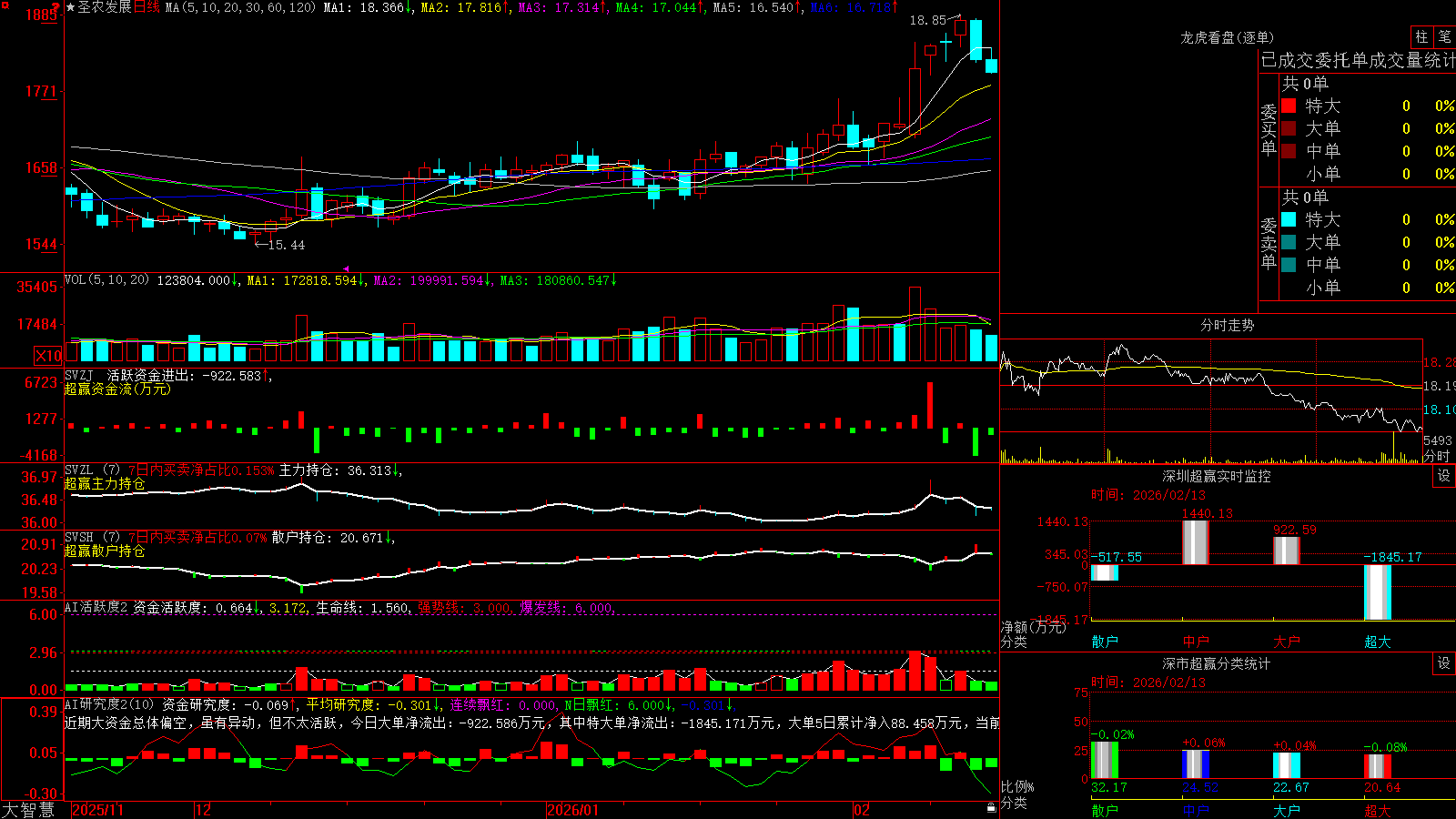
Task: Click the 超赢散户持仓 label
Action: coord(105,551)
